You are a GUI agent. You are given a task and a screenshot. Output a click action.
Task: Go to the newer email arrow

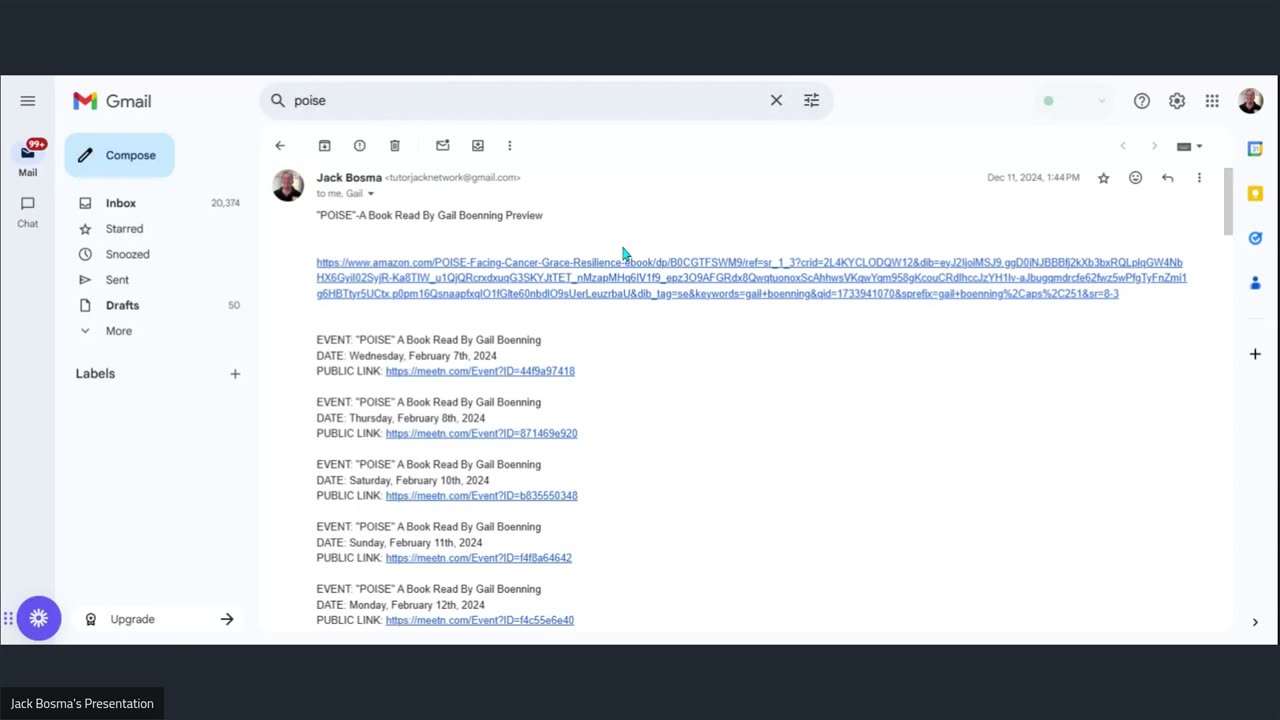(1123, 146)
